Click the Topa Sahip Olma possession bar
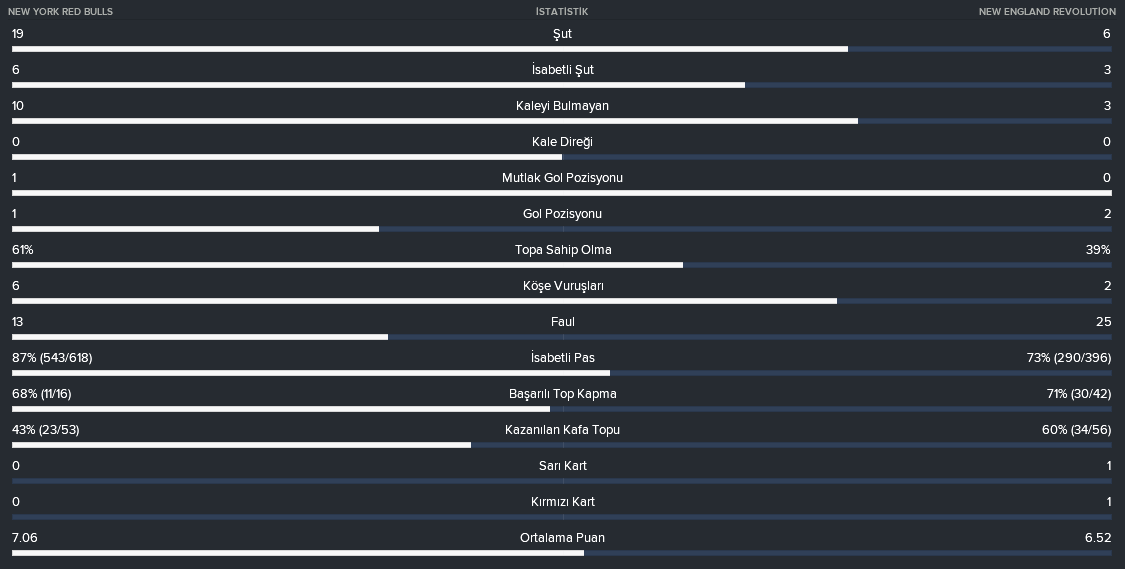Viewport: 1125px width, 569px height. (x=562, y=265)
